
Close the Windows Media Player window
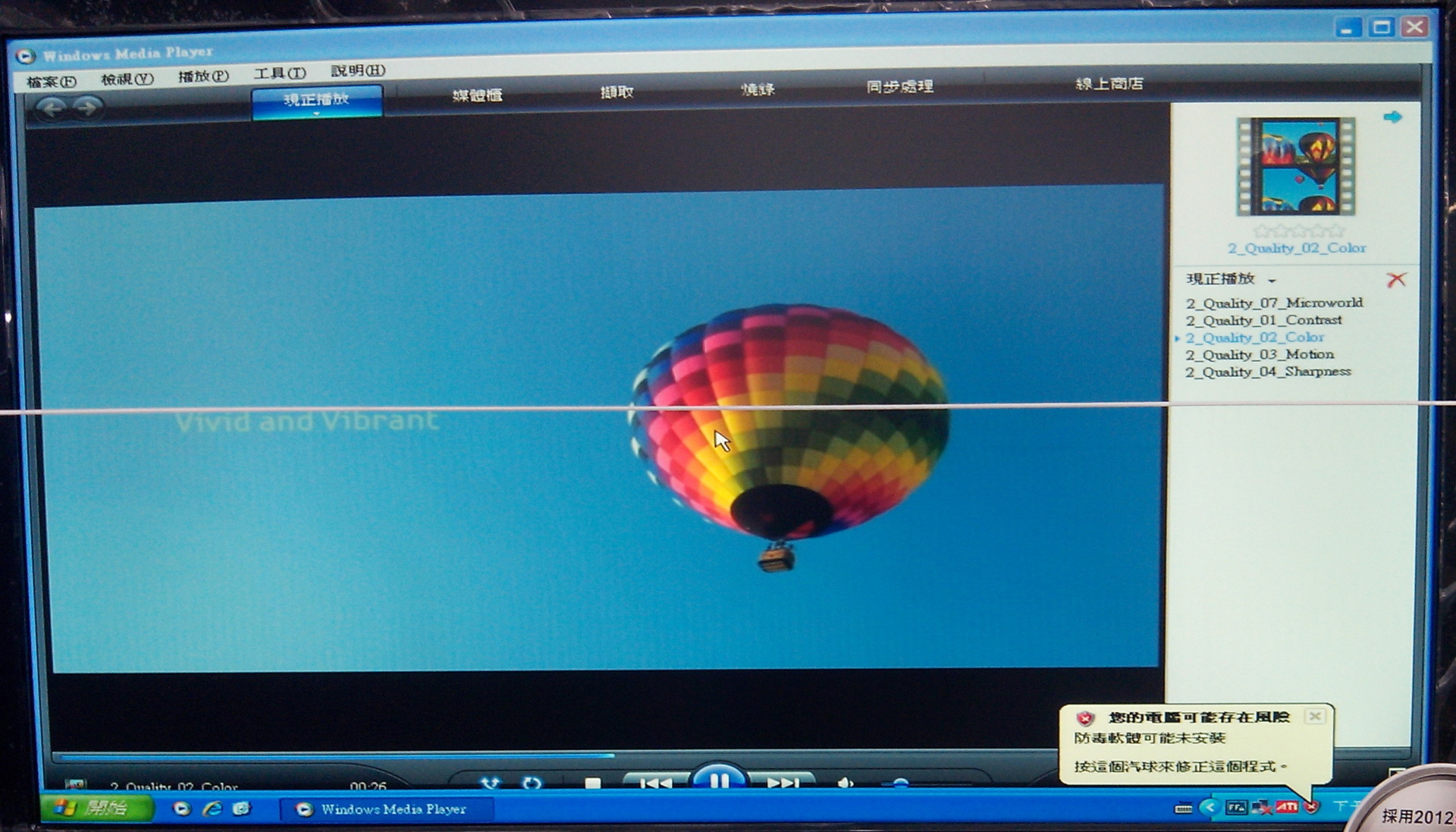pyautogui.click(x=1415, y=27)
